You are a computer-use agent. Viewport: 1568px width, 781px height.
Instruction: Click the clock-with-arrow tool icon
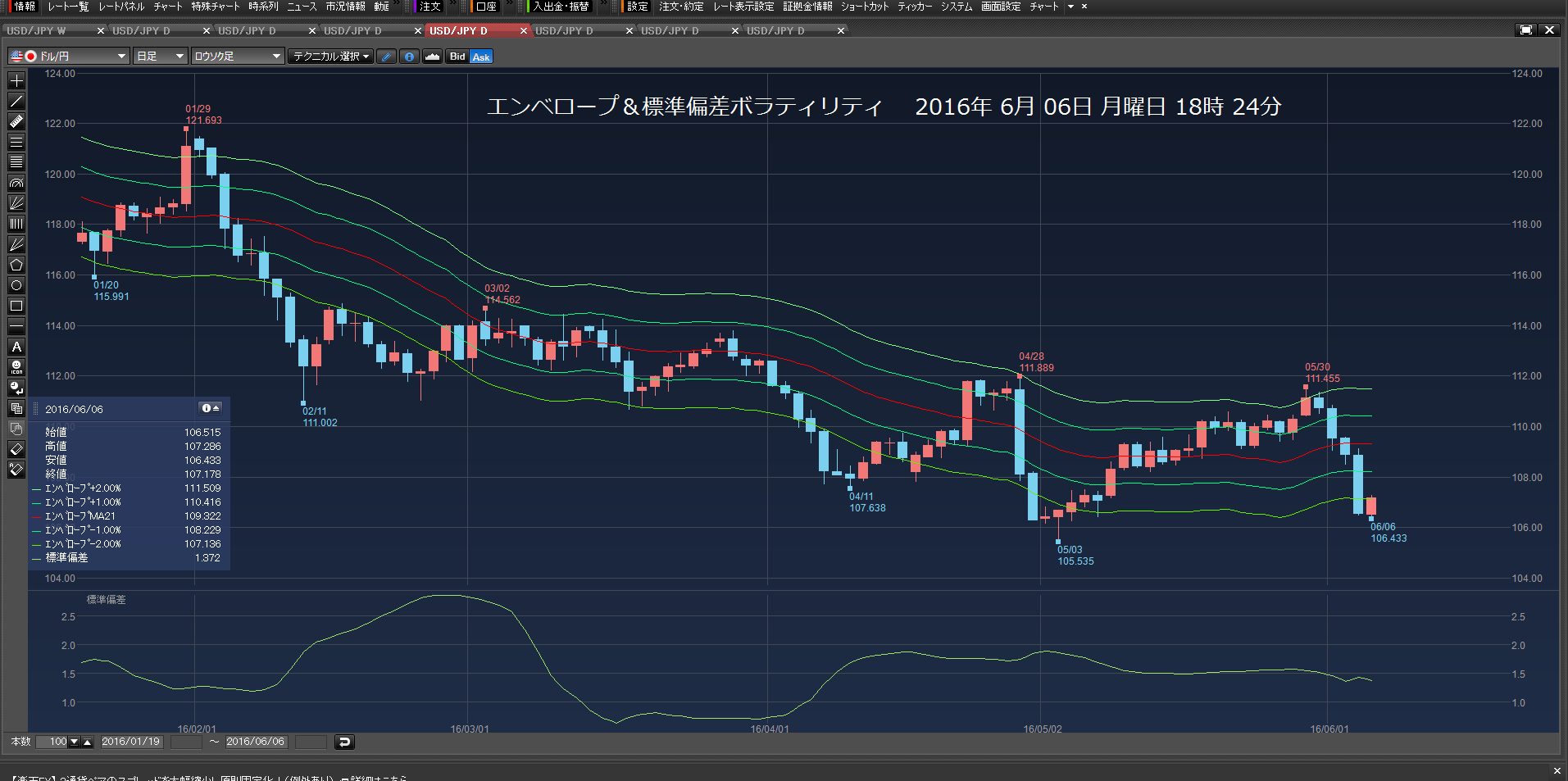(x=16, y=388)
